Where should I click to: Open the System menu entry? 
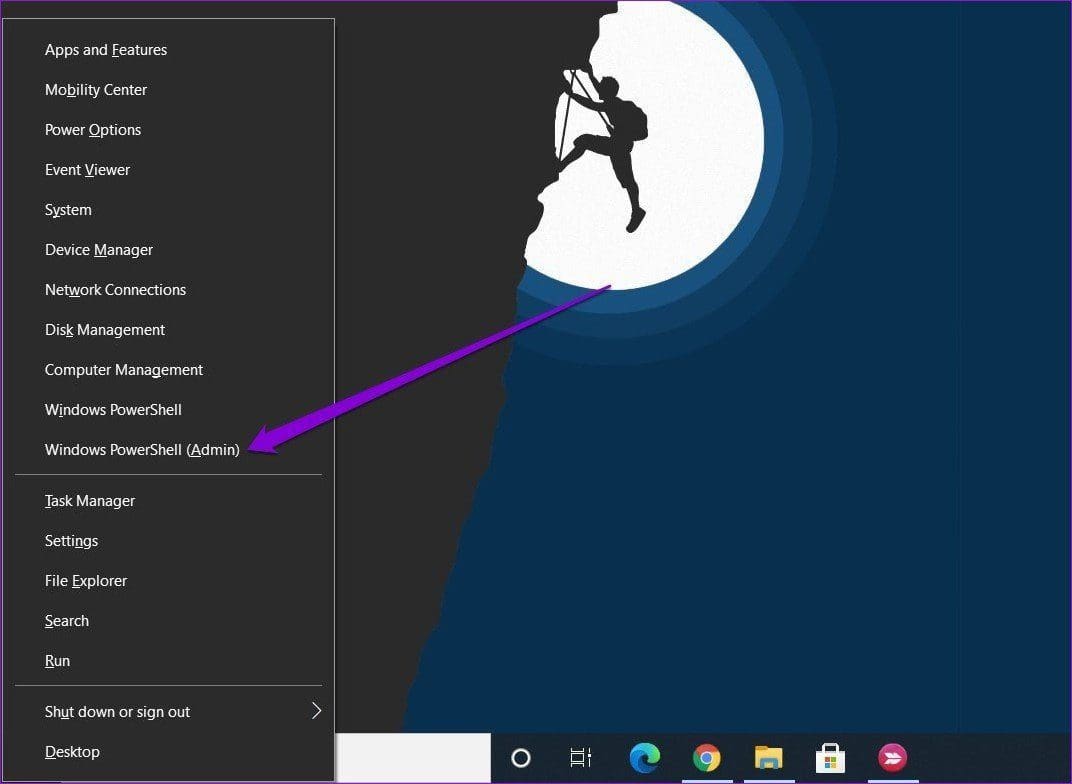click(168, 210)
